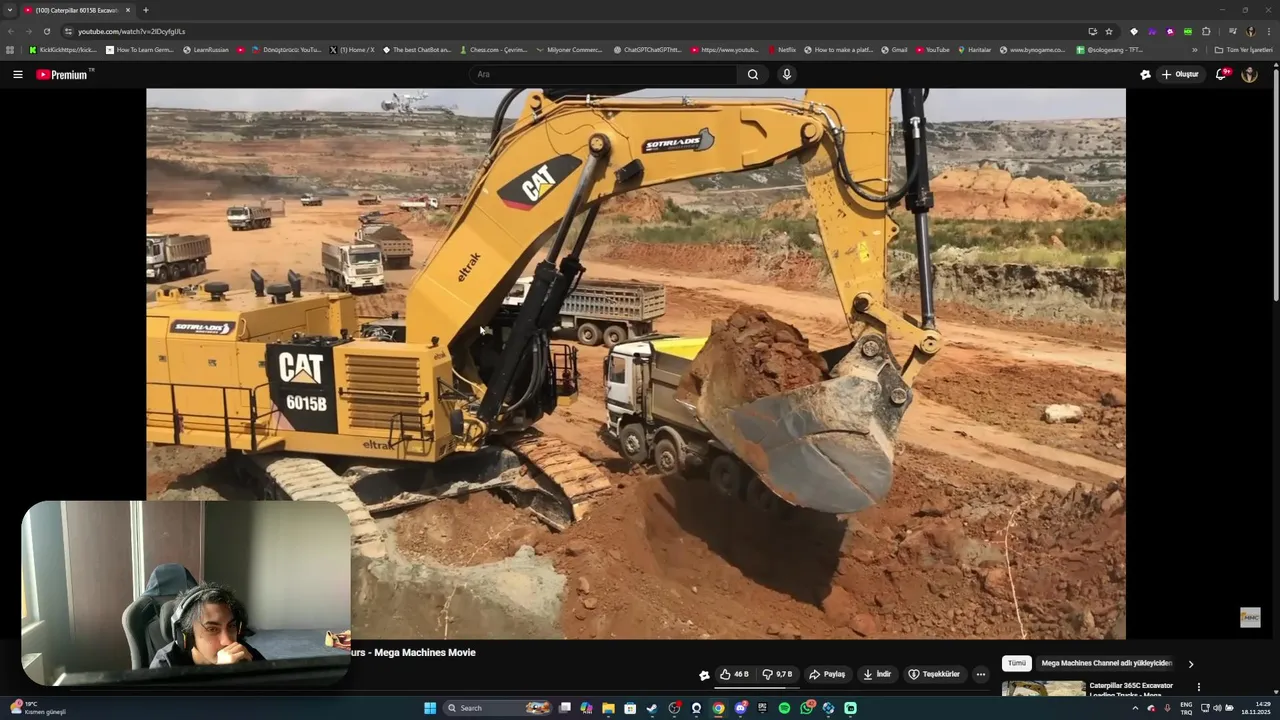The image size is (1280, 720).
Task: Open the Netflix bookmark
Action: point(782,50)
